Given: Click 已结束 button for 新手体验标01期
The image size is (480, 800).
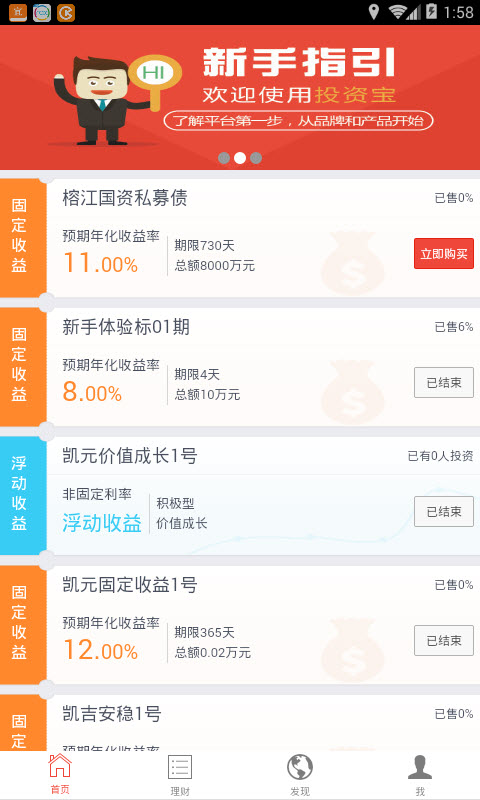Looking at the screenshot, I should coord(444,383).
